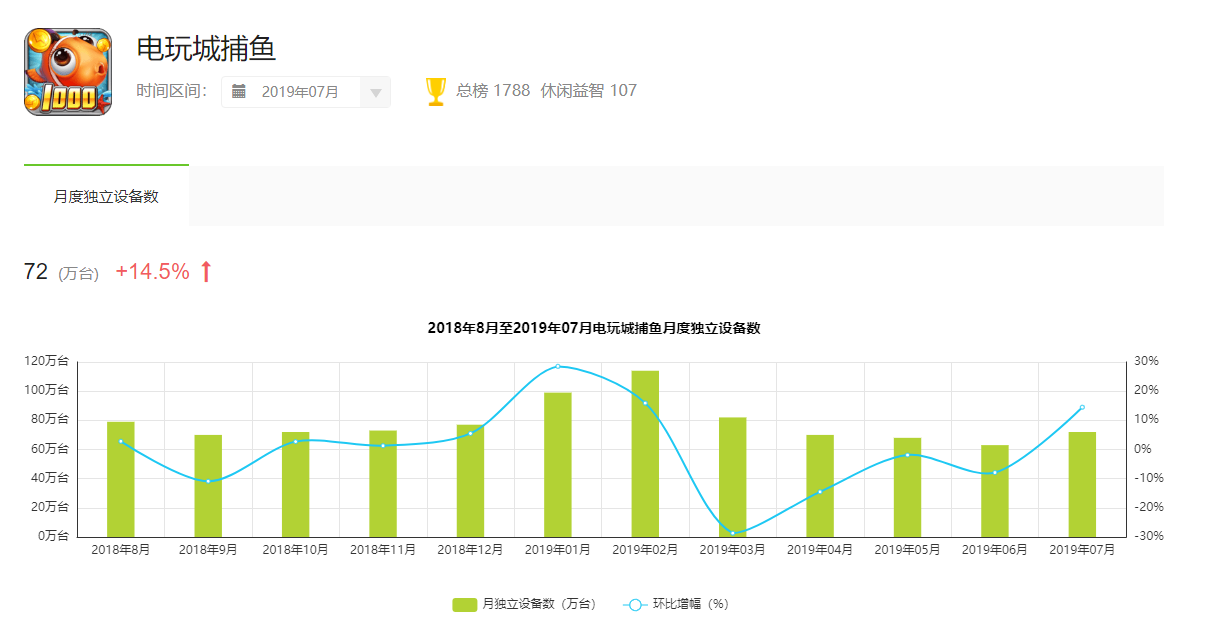Click the gold trophy ranking icon
Viewport: 1207px width, 641px height.
point(436,92)
